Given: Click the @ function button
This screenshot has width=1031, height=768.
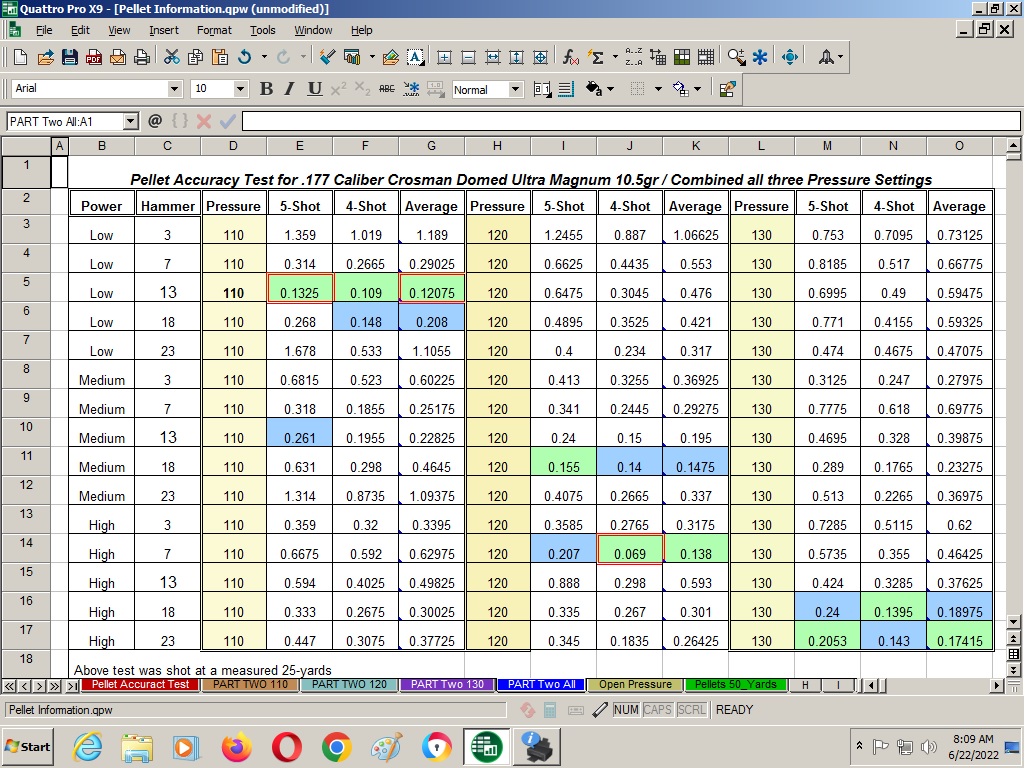Looking at the screenshot, I should 155,120.
